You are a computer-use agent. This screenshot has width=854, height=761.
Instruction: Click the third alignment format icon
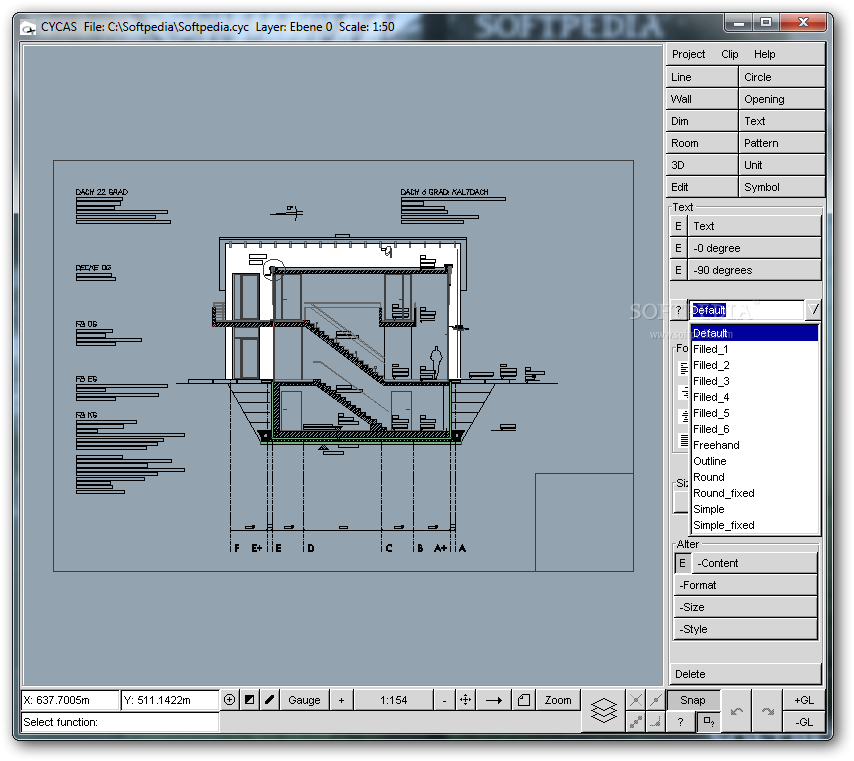(x=684, y=416)
